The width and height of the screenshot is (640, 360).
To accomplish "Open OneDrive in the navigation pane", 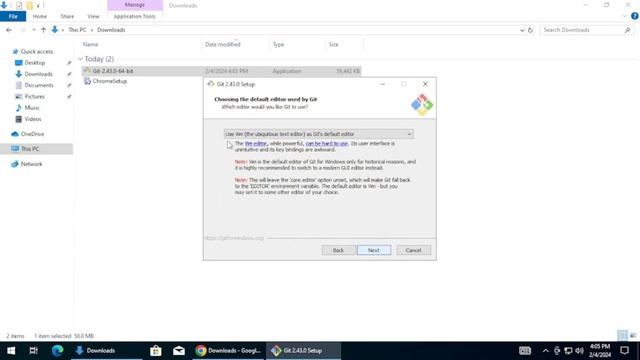I will pyautogui.click(x=32, y=134).
